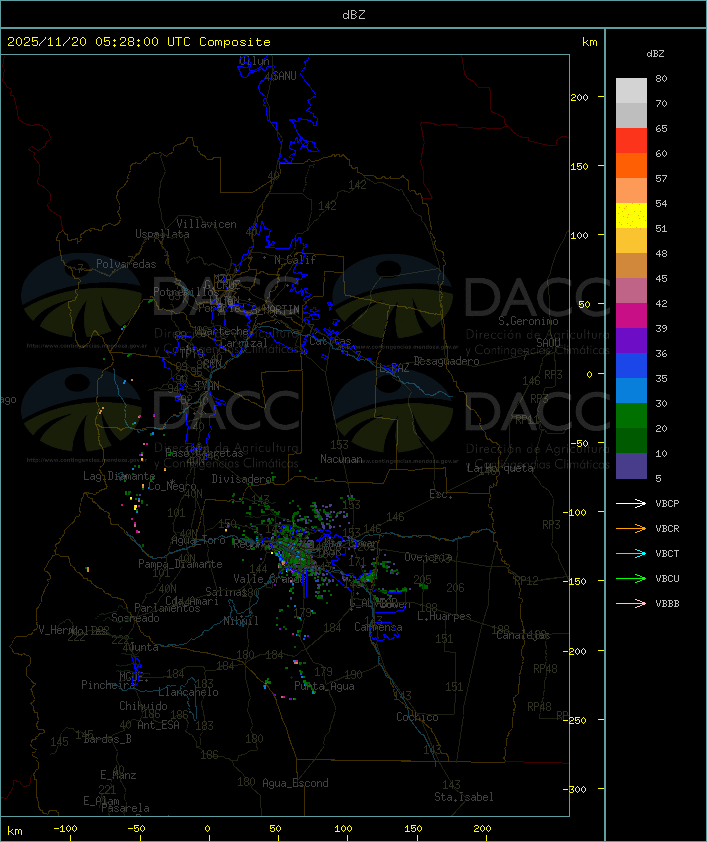Click the timestamp 2025/11/20 05:28:00 UTC Composite
The height and width of the screenshot is (842, 707).
point(139,42)
